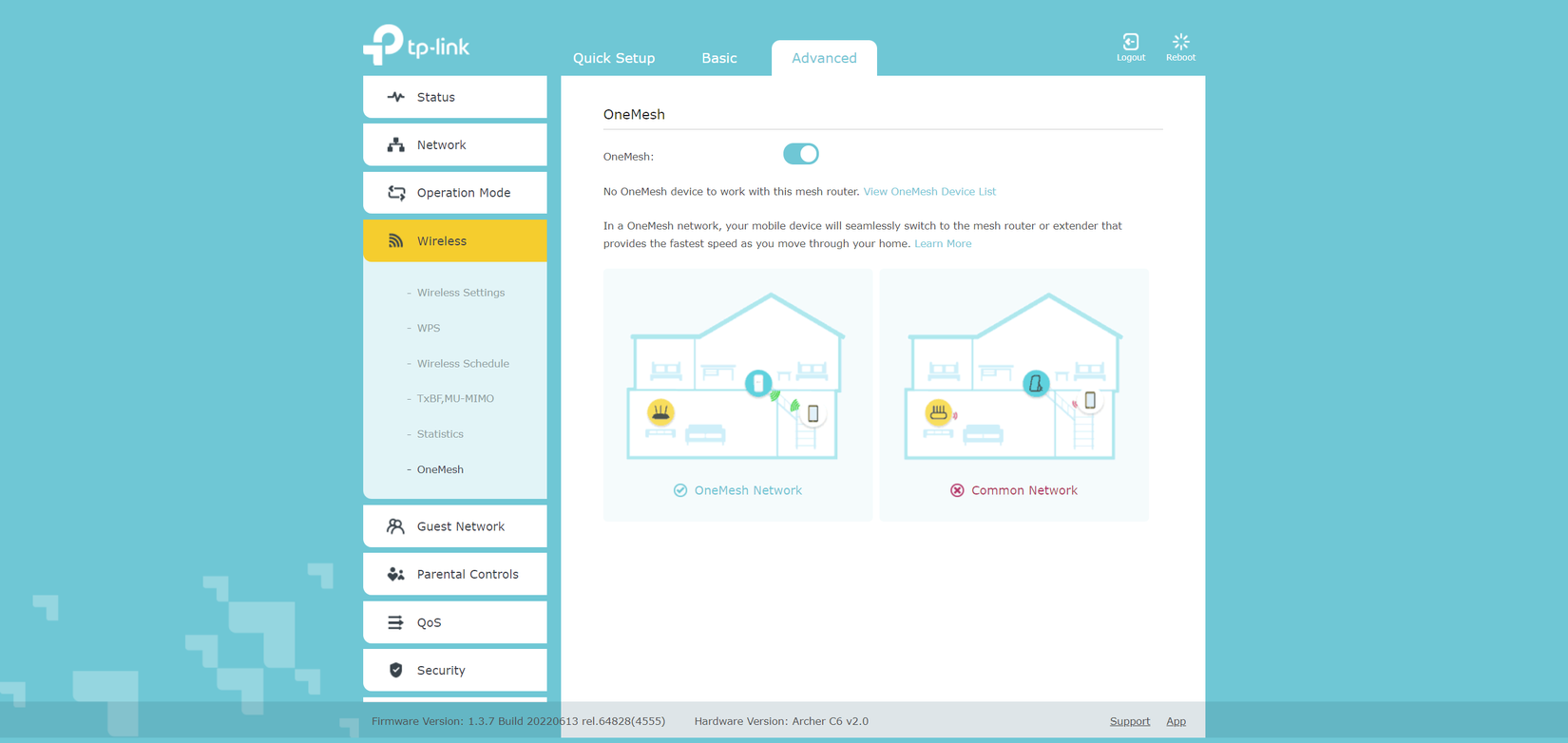Viewport: 1568px width, 743px height.
Task: Click the Common Network house illustration
Action: coord(1013,376)
